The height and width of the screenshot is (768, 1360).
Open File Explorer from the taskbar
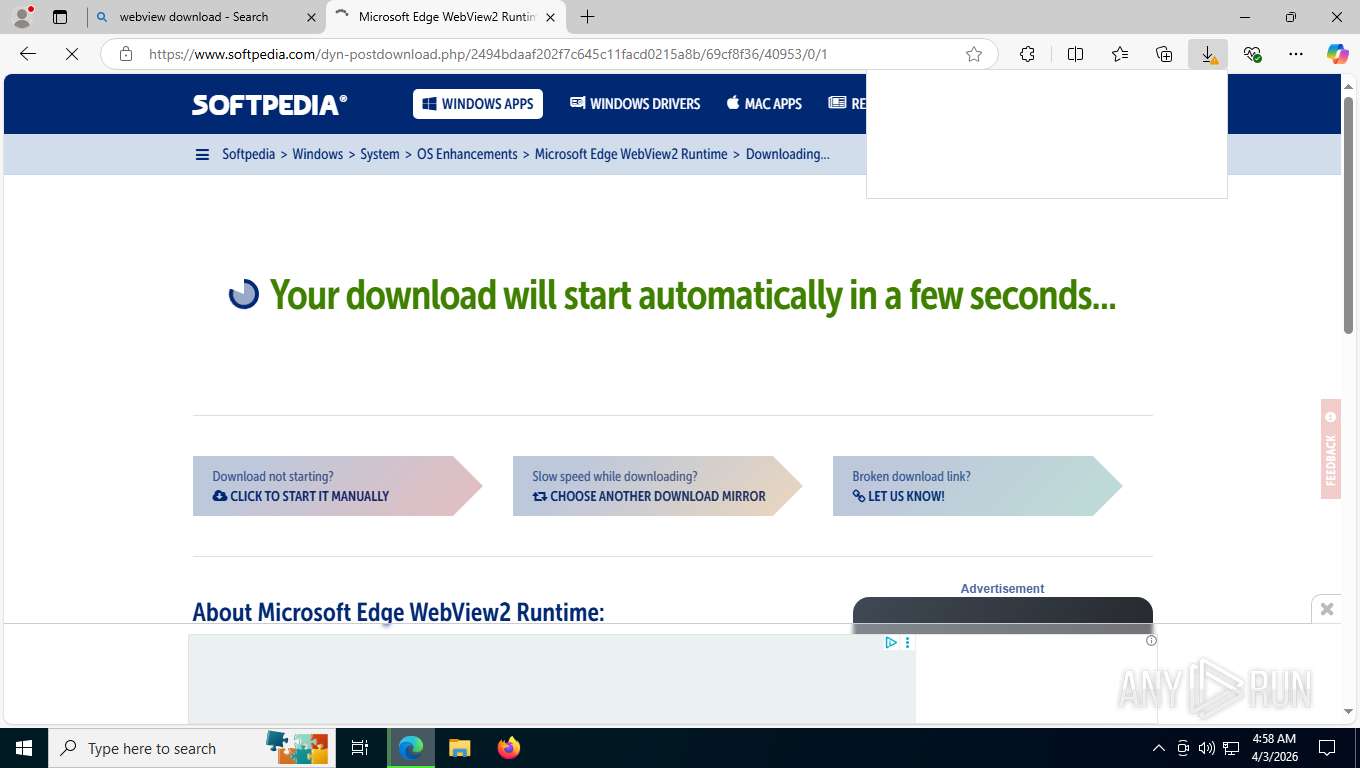click(459, 748)
